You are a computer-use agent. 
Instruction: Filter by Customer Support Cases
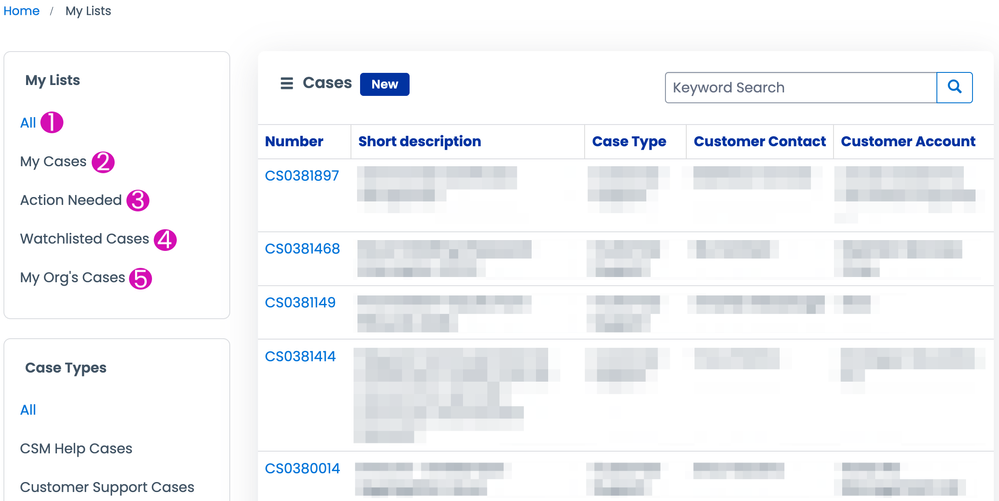[107, 487]
